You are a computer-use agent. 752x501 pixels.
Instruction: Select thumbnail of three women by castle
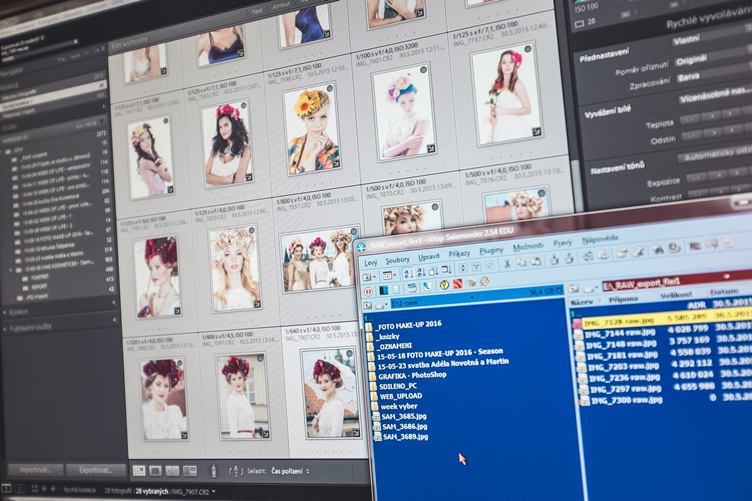(320, 260)
